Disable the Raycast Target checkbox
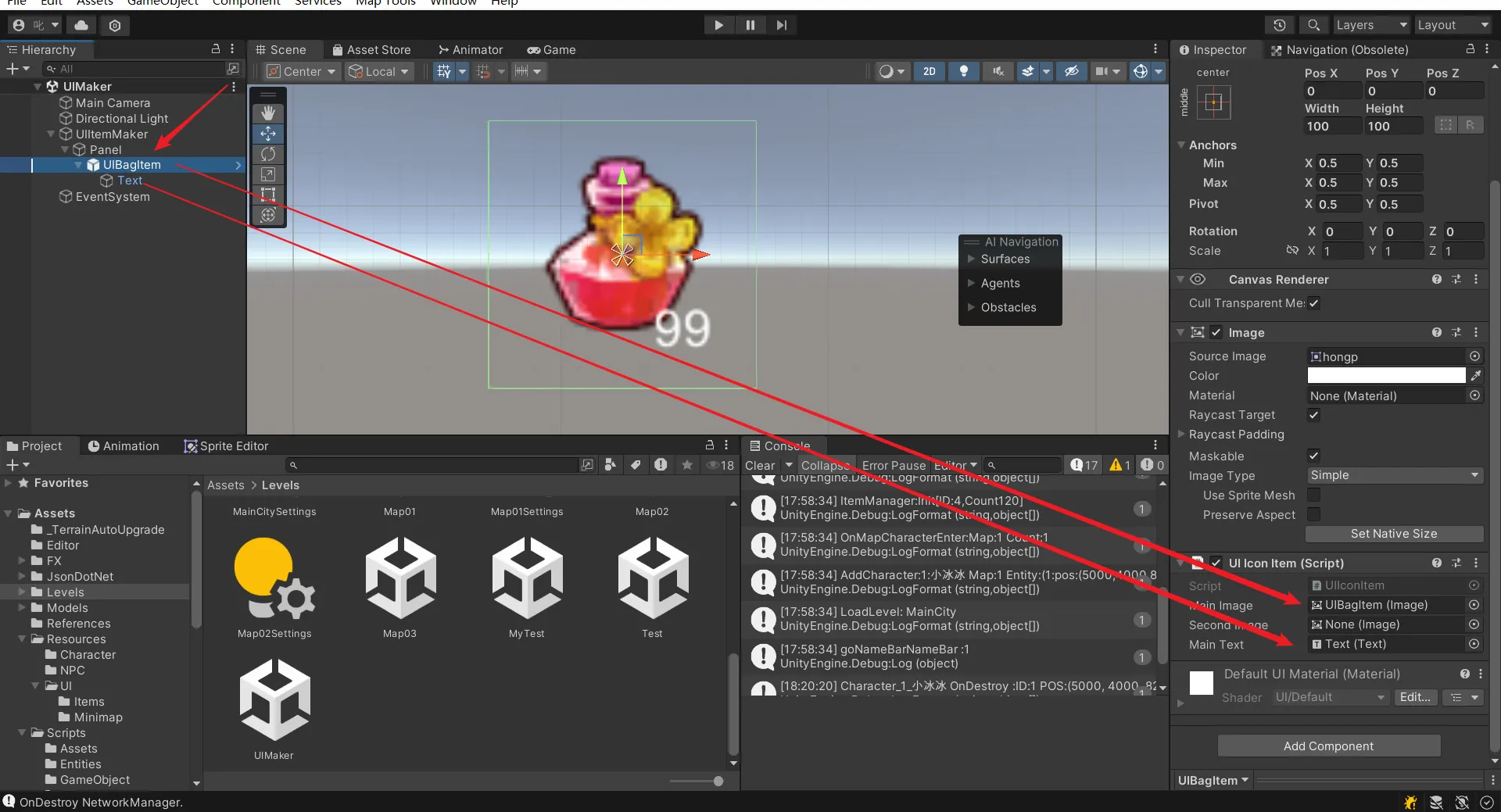This screenshot has width=1501, height=812. coord(1314,415)
